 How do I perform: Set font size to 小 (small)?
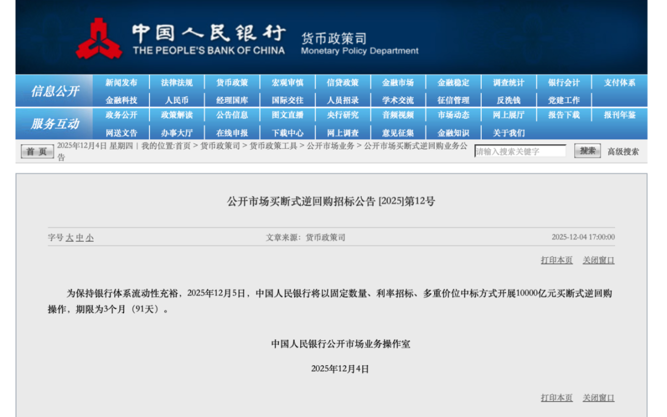pyautogui.click(x=89, y=238)
